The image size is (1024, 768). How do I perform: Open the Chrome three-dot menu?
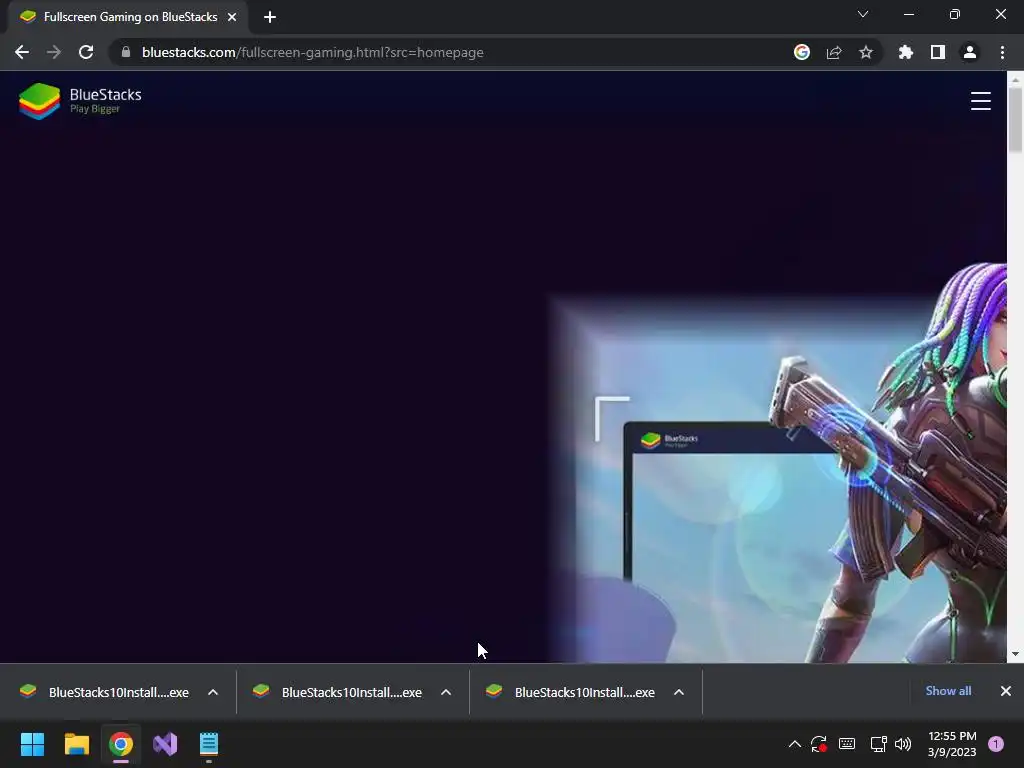point(1002,52)
